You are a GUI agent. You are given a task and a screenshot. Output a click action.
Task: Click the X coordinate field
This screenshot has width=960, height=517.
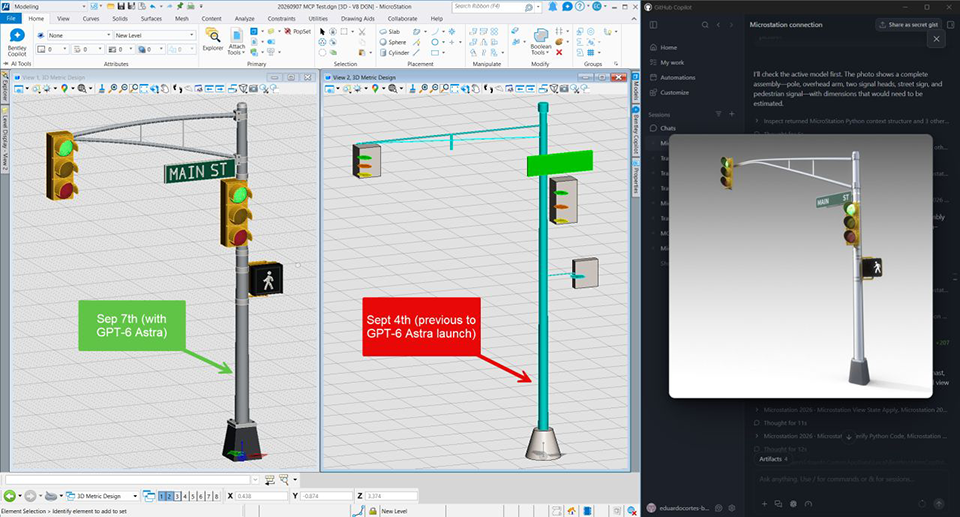click(x=261, y=496)
